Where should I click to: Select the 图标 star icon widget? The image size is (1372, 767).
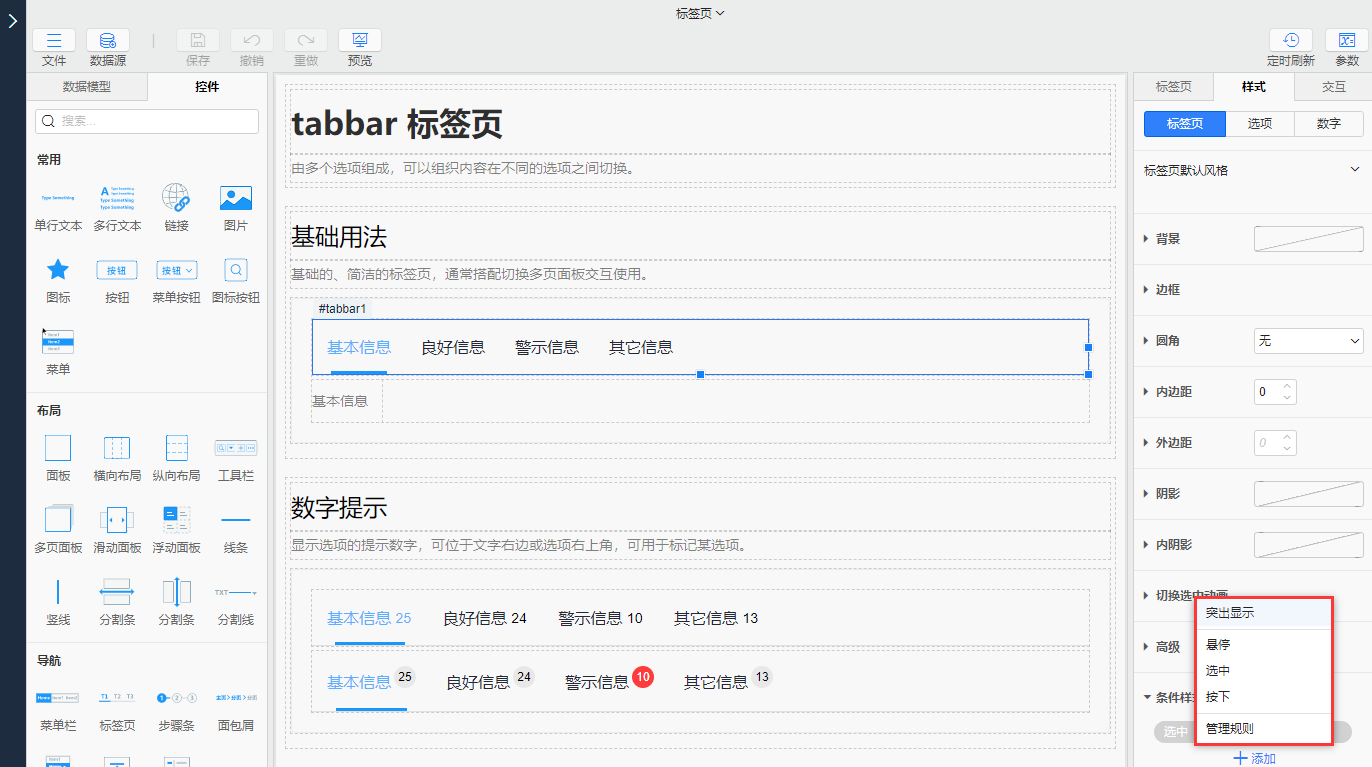58,270
